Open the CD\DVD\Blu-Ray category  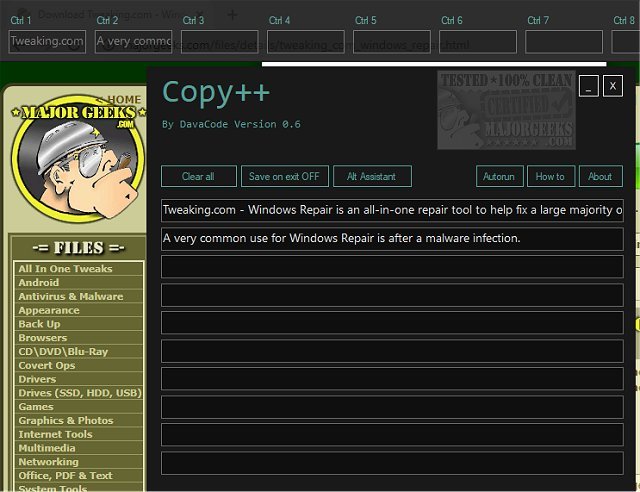[x=78, y=352]
